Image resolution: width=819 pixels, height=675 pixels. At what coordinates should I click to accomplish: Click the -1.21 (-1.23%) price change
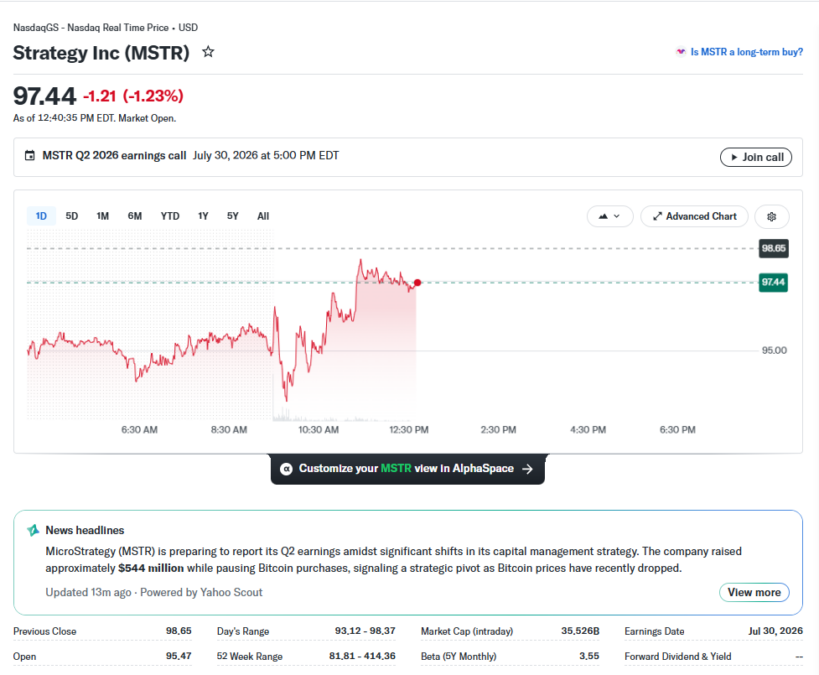[x=133, y=96]
